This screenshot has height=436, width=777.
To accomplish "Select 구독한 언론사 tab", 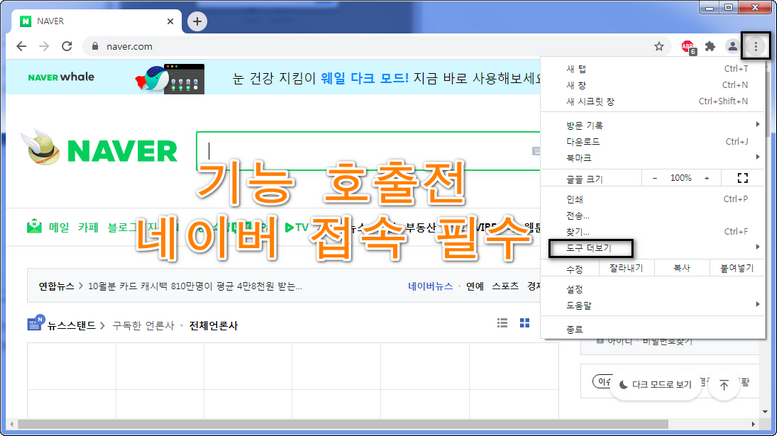I will (143, 326).
